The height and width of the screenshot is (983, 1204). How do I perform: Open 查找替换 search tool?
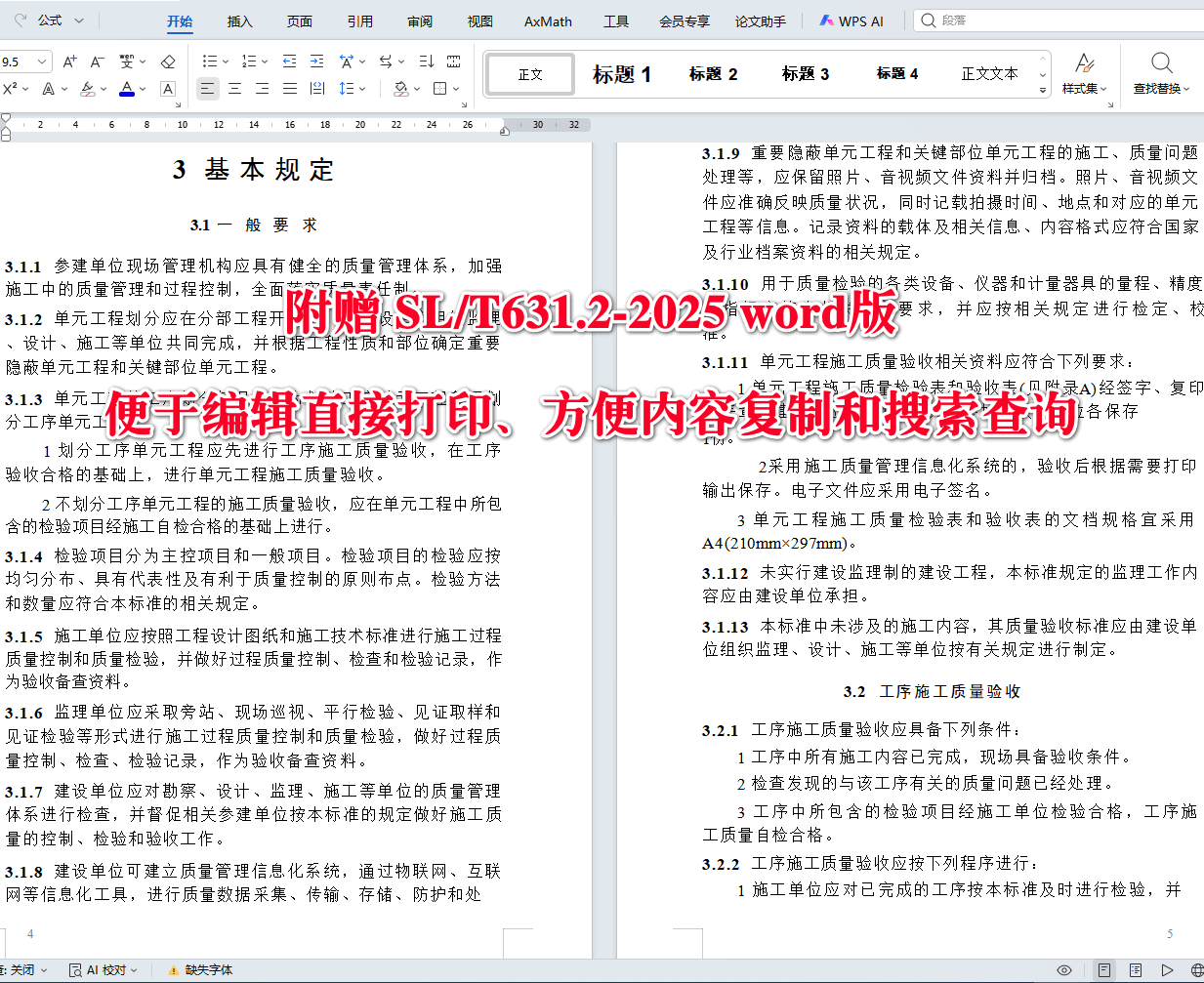[x=1161, y=74]
